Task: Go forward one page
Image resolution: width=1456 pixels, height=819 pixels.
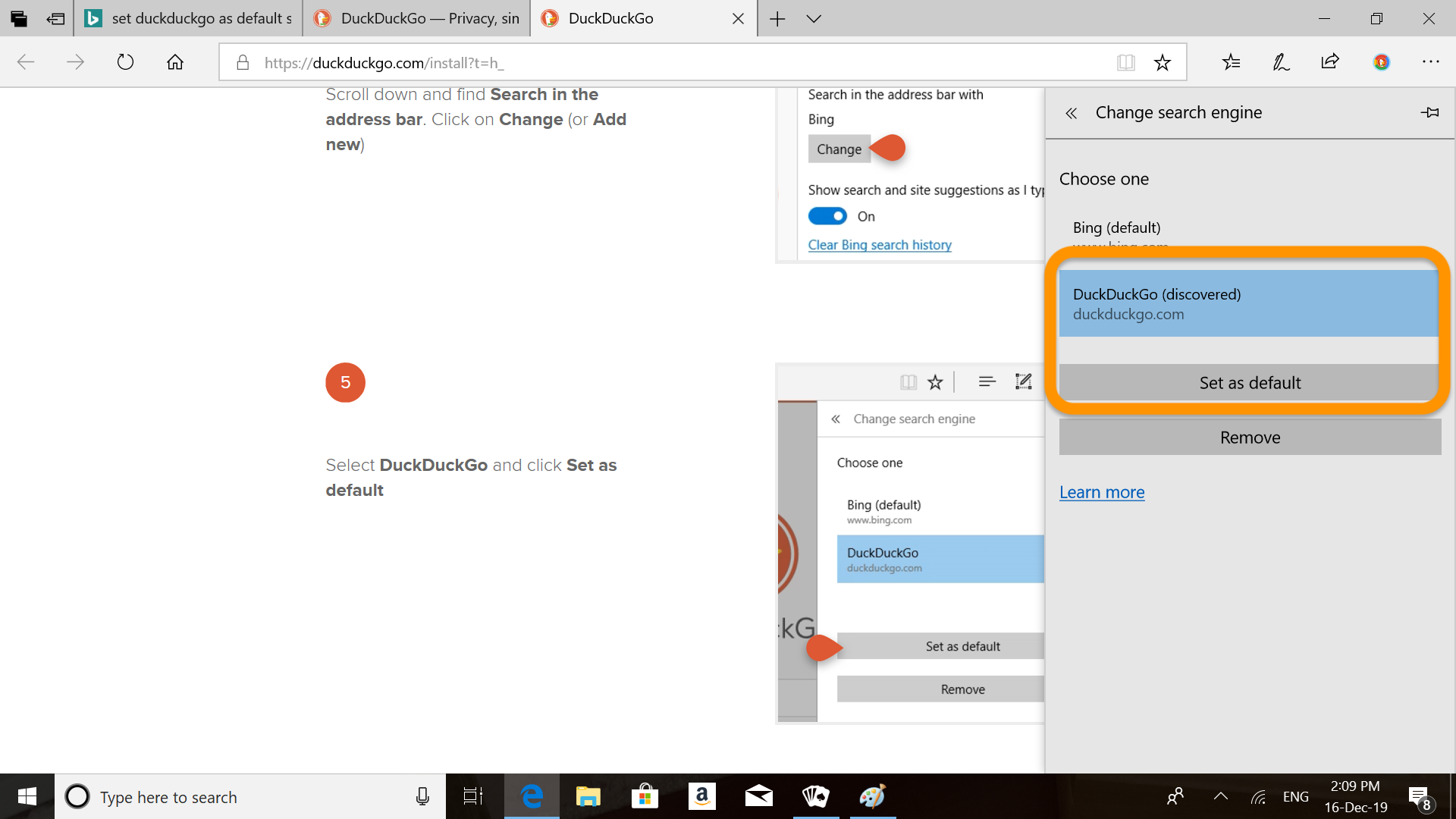Action: (x=75, y=62)
